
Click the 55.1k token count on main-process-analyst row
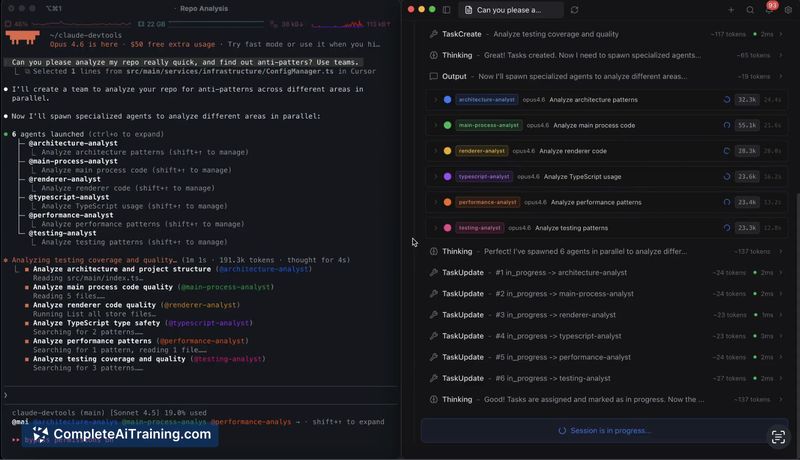coord(747,125)
